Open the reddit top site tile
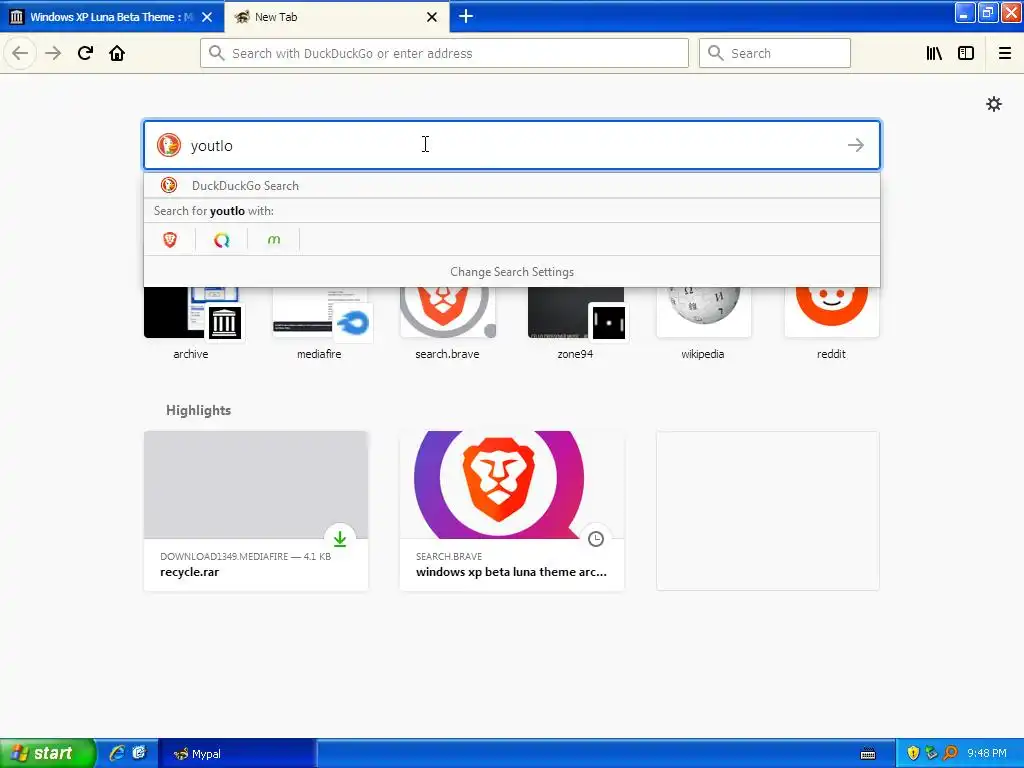Viewport: 1024px width, 768px height. (831, 323)
